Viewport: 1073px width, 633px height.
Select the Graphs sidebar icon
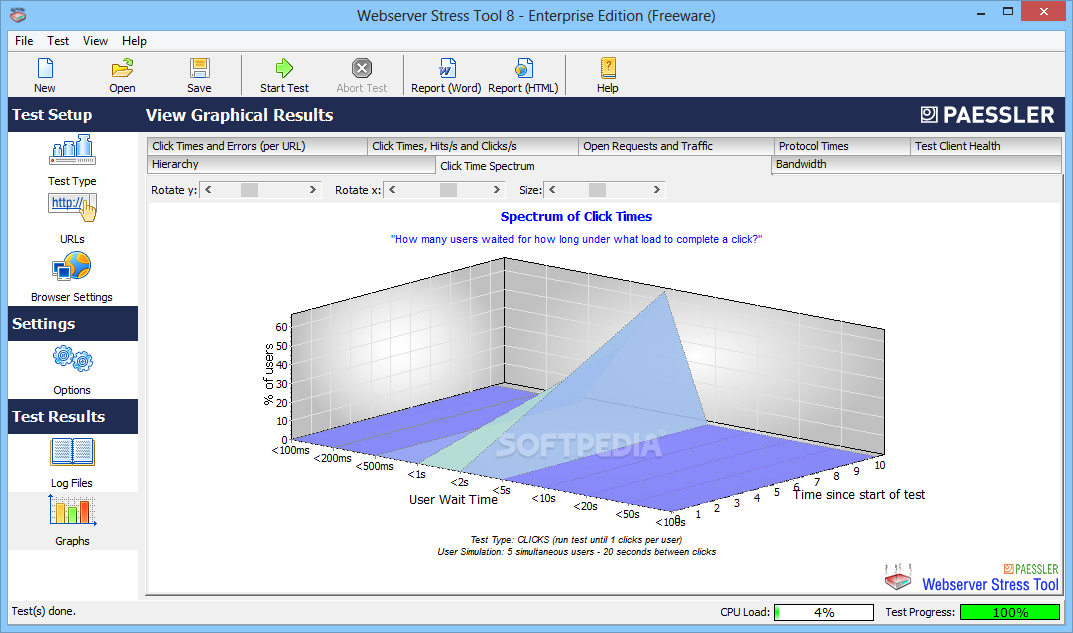73,511
